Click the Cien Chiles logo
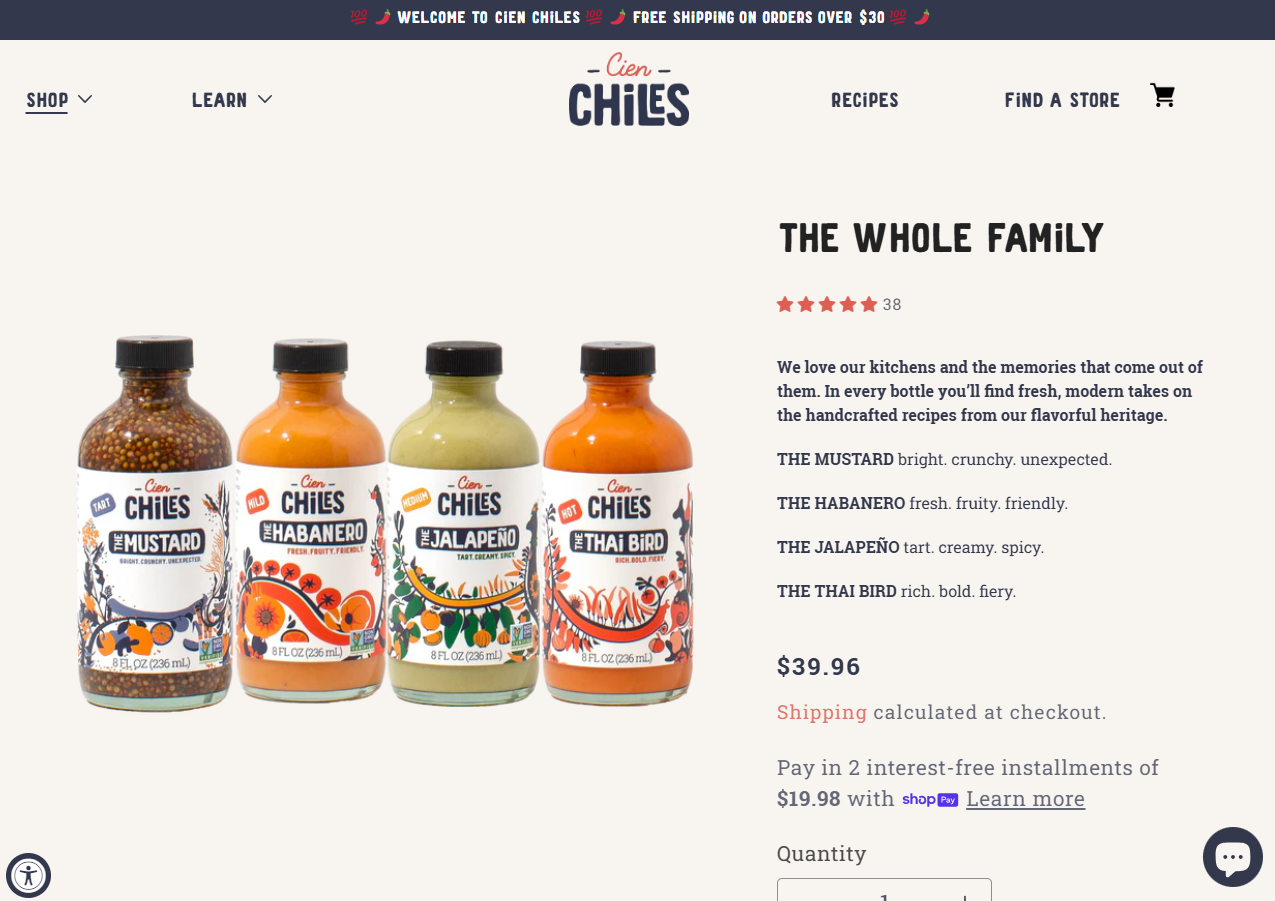1275x901 pixels. pos(629,90)
